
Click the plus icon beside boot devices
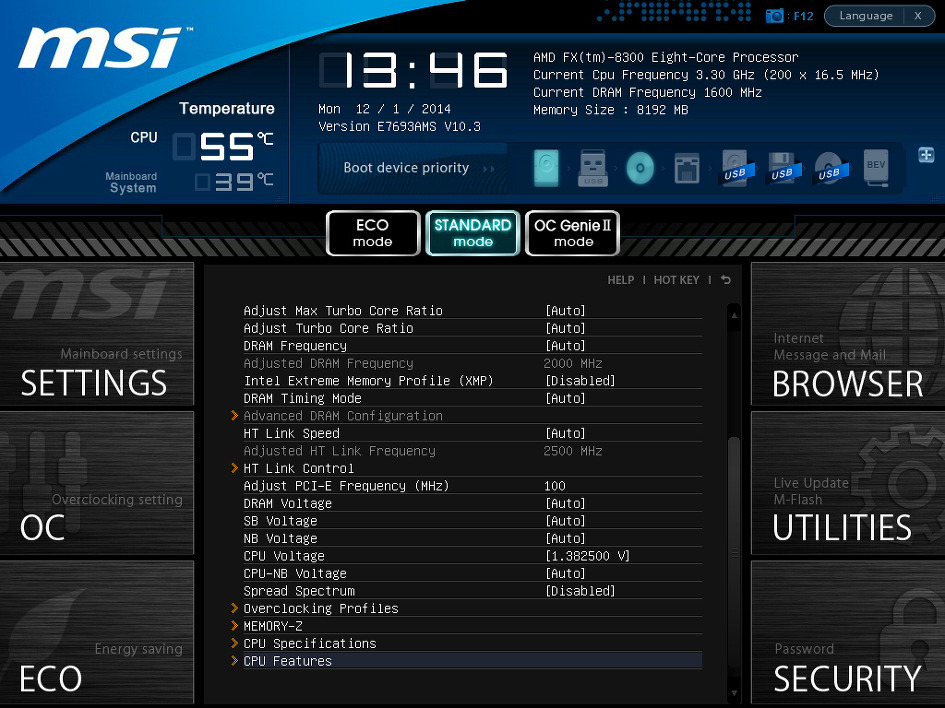926,155
